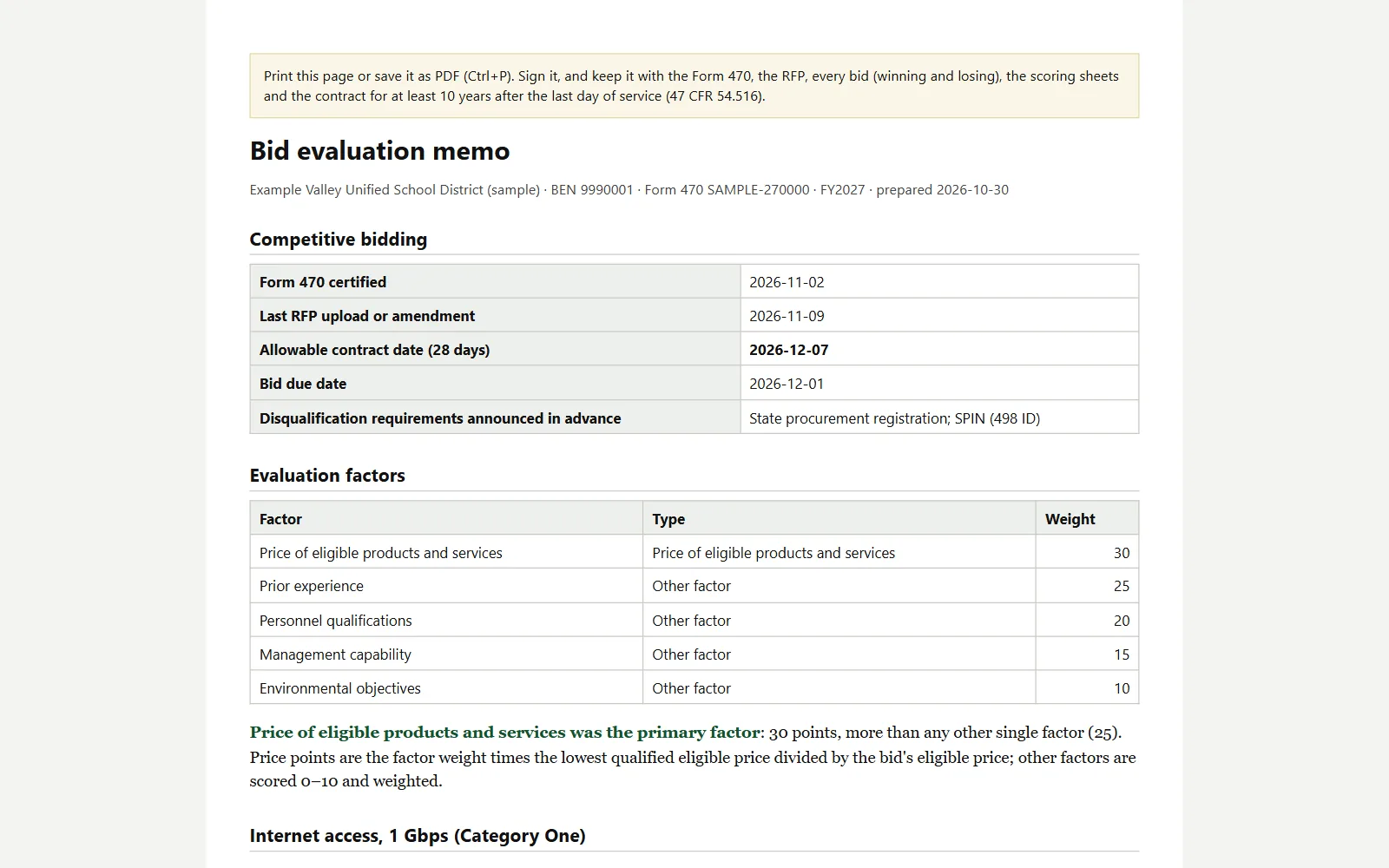
Task: Click the weight value 15
Action: [1122, 654]
